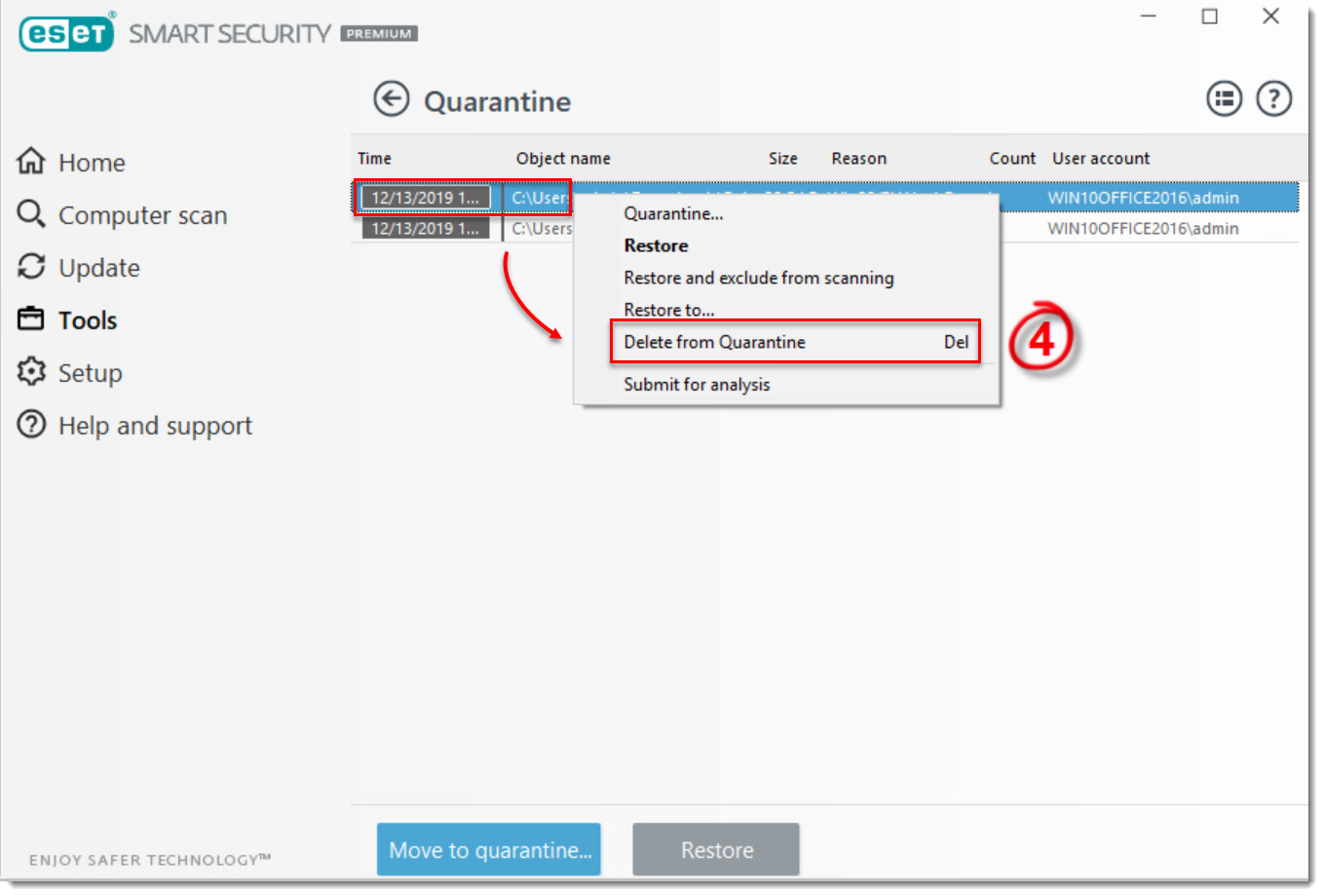Click the Move to quarantine... button

click(x=489, y=850)
